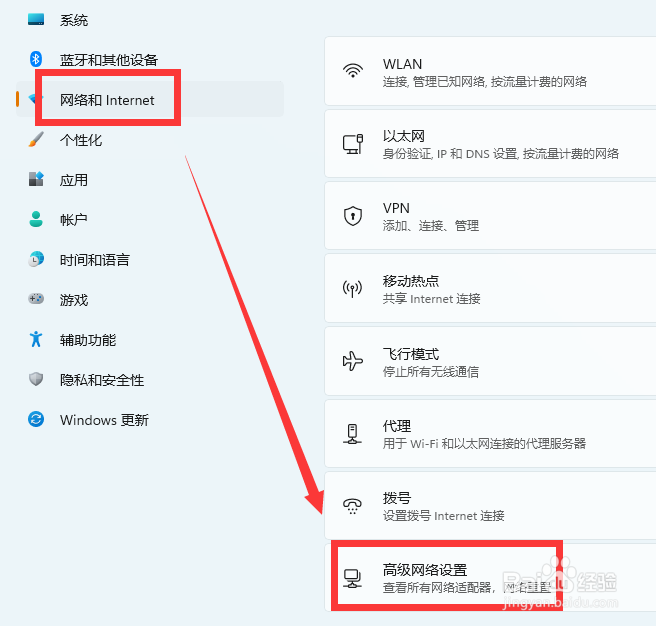The width and height of the screenshot is (656, 626).
Task: Click text 添加、连接、管理
Action: pyautogui.click(x=430, y=226)
